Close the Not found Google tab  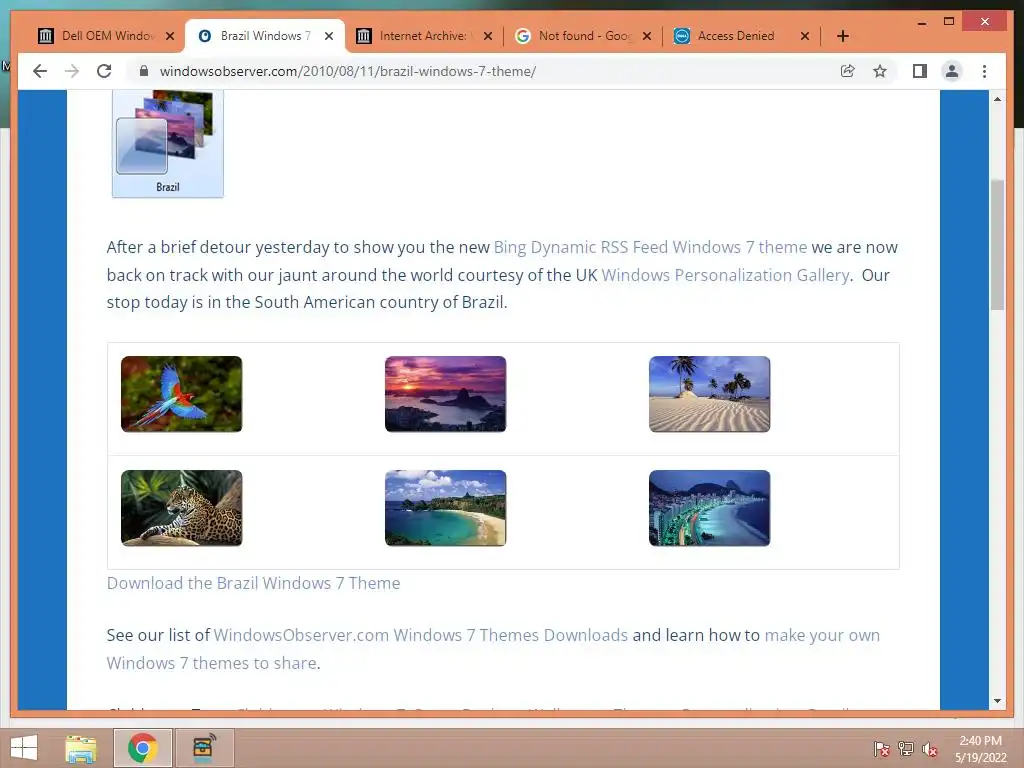click(x=647, y=36)
